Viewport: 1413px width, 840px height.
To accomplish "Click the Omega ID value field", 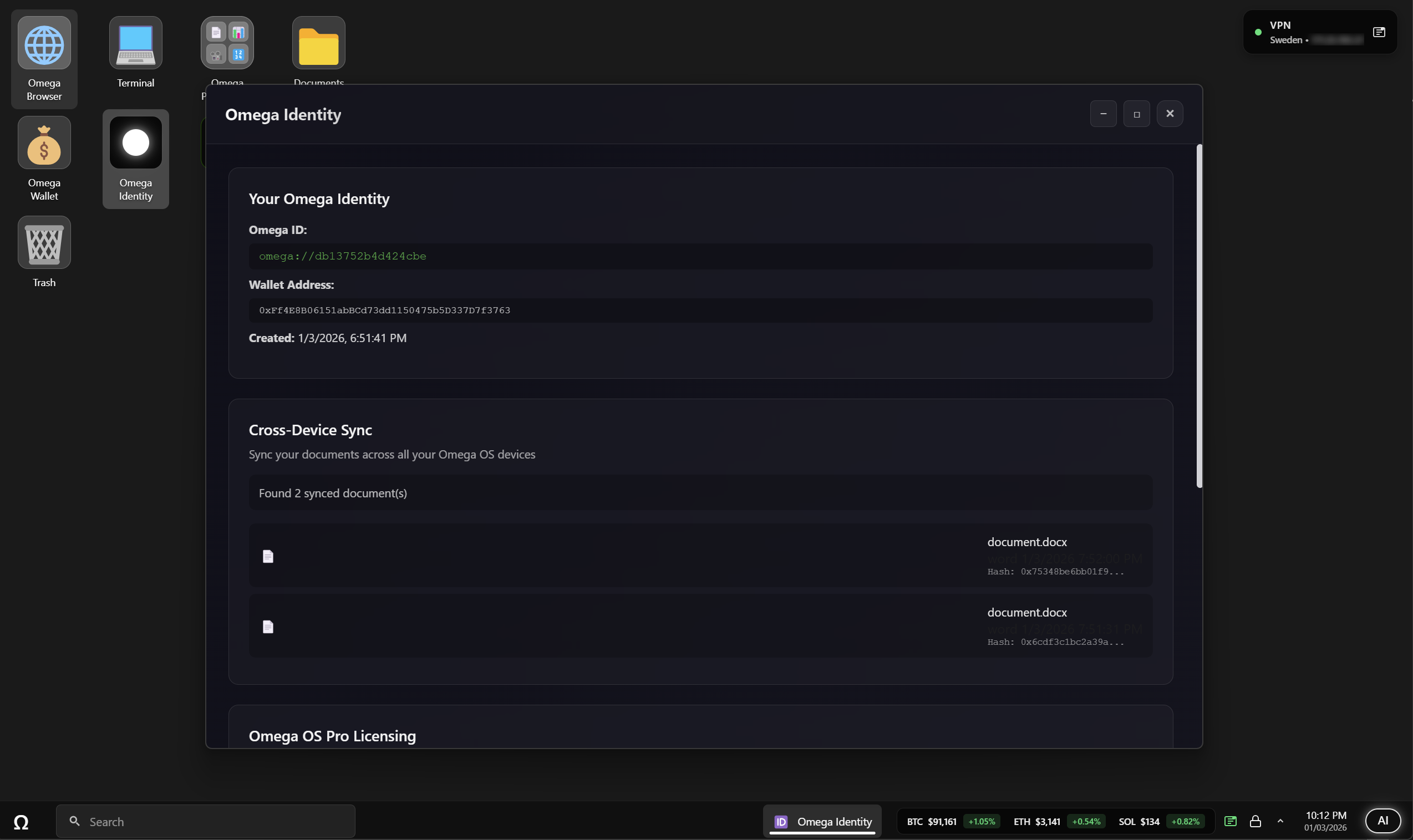I will pyautogui.click(x=701, y=256).
